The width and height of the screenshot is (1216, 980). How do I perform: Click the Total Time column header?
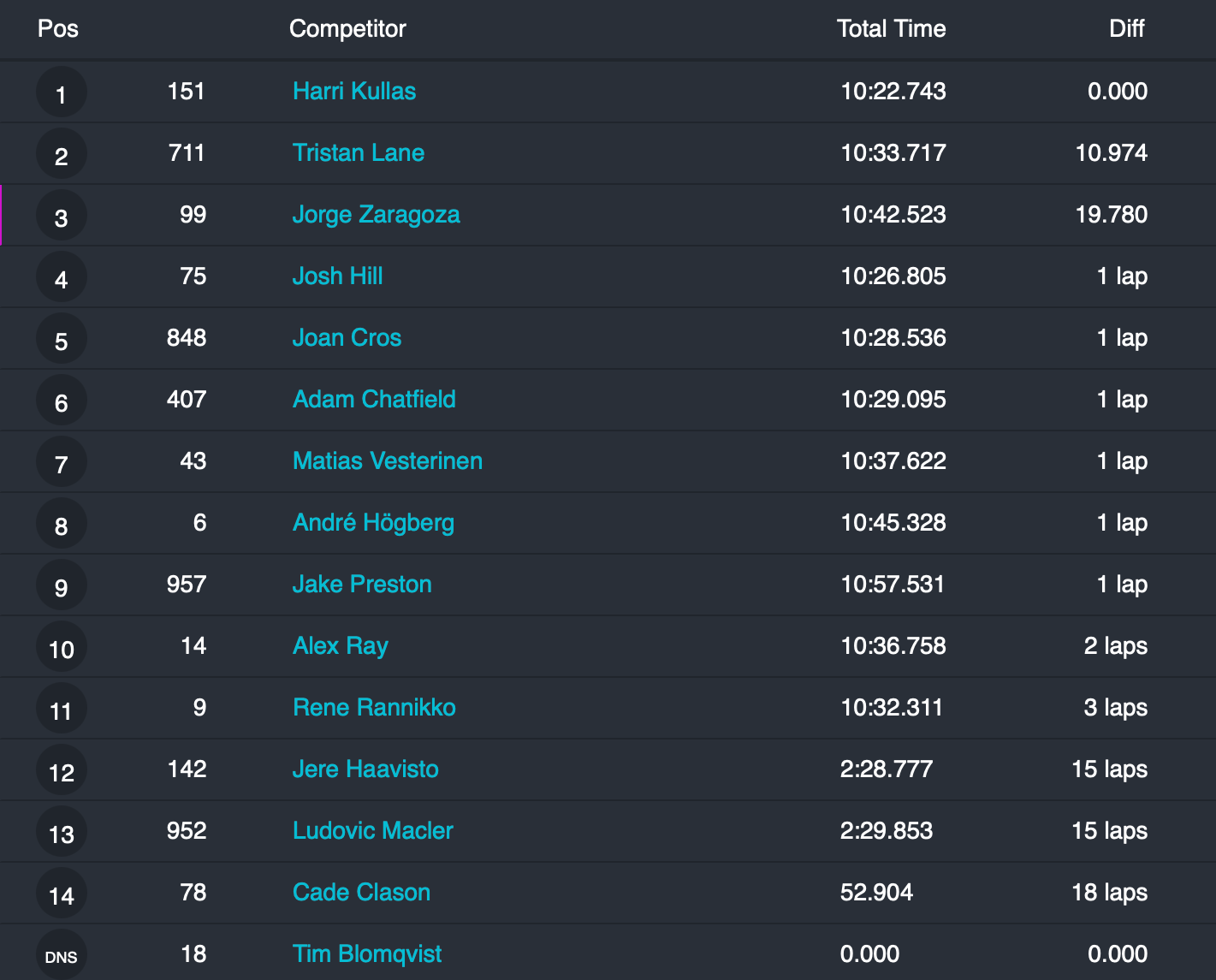tap(891, 29)
